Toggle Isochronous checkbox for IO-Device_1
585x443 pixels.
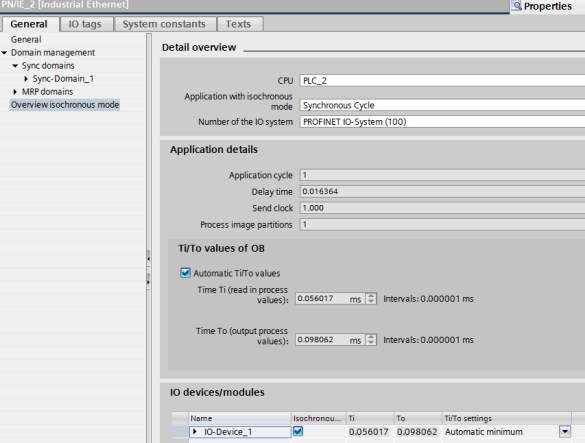[x=298, y=431]
